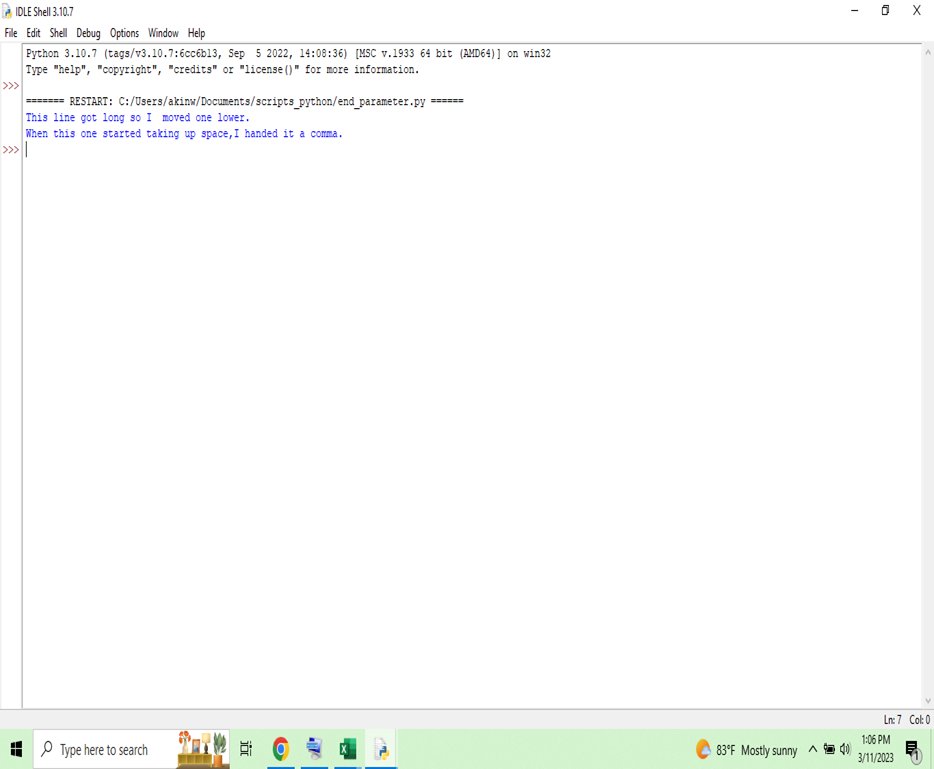
Task: Open the clock showing 1:06 PM
Action: tap(876, 749)
